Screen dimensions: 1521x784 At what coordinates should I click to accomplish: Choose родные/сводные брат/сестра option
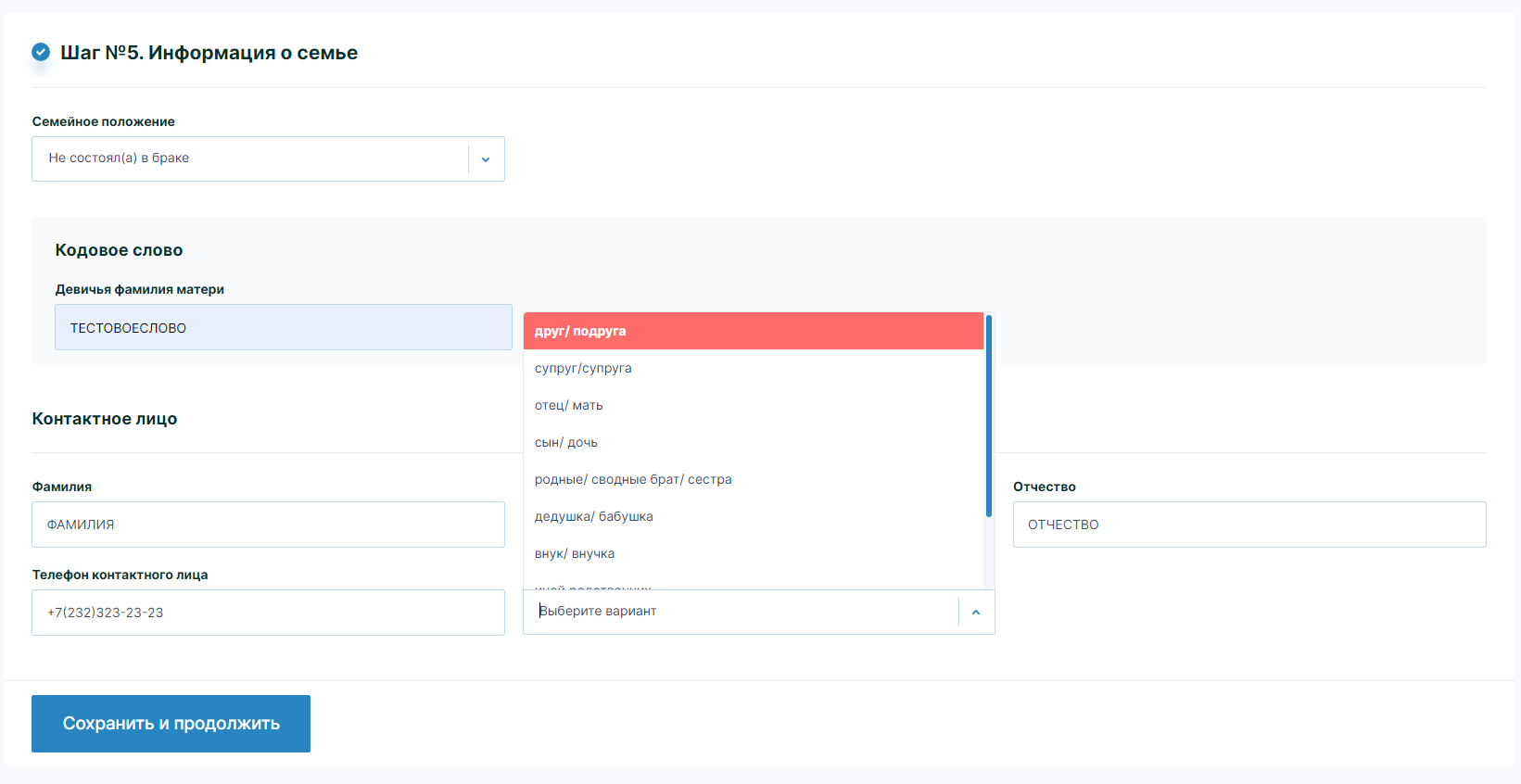pos(753,479)
